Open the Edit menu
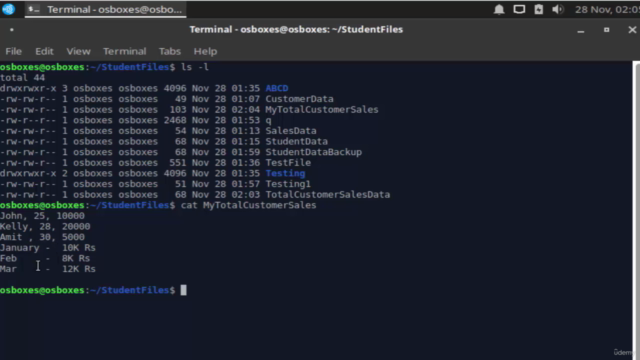The image size is (640, 360). click(x=44, y=51)
